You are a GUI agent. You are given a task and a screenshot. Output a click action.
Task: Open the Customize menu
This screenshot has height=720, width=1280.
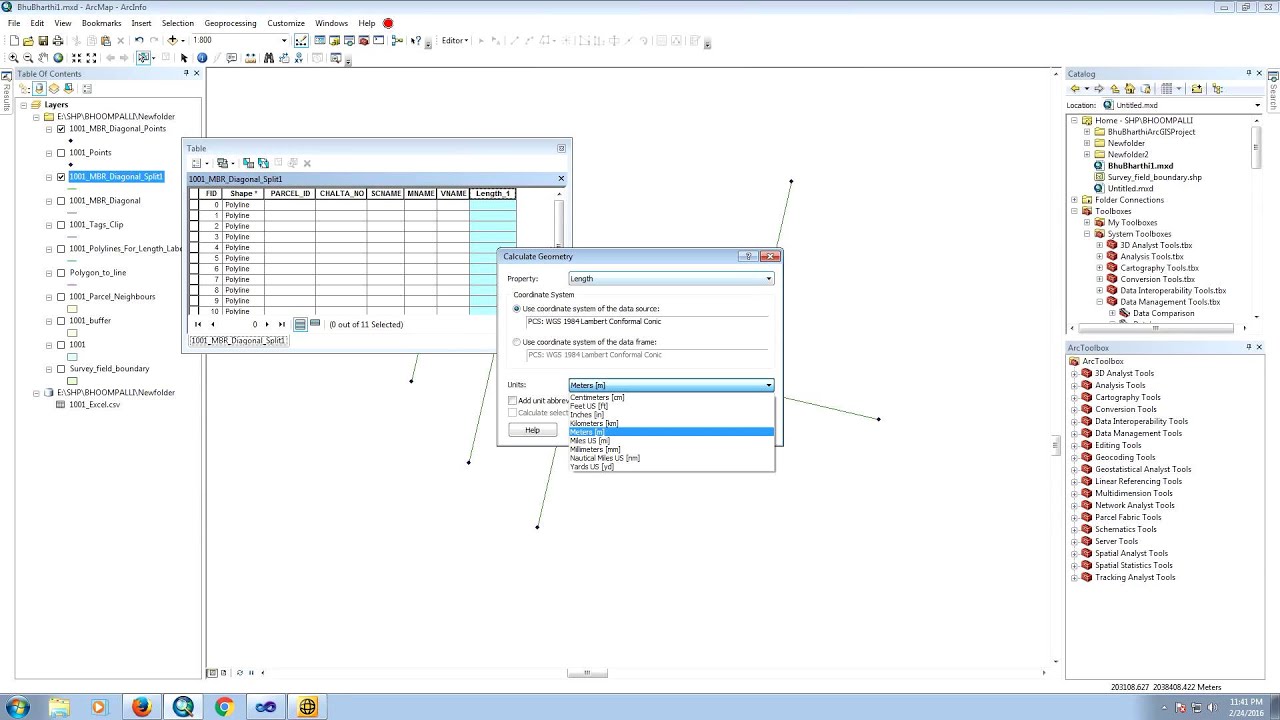(286, 23)
